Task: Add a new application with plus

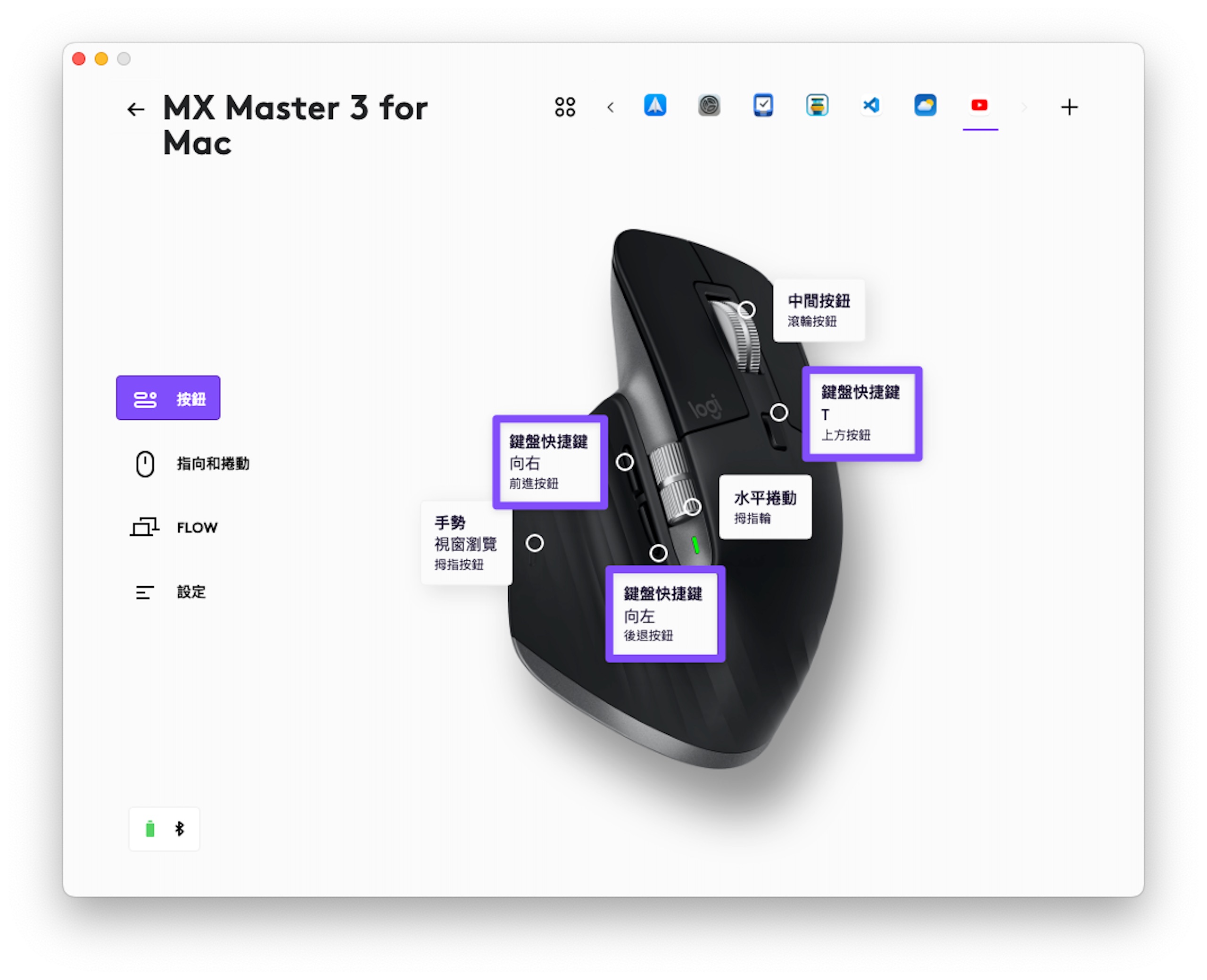Action: 1069,107
